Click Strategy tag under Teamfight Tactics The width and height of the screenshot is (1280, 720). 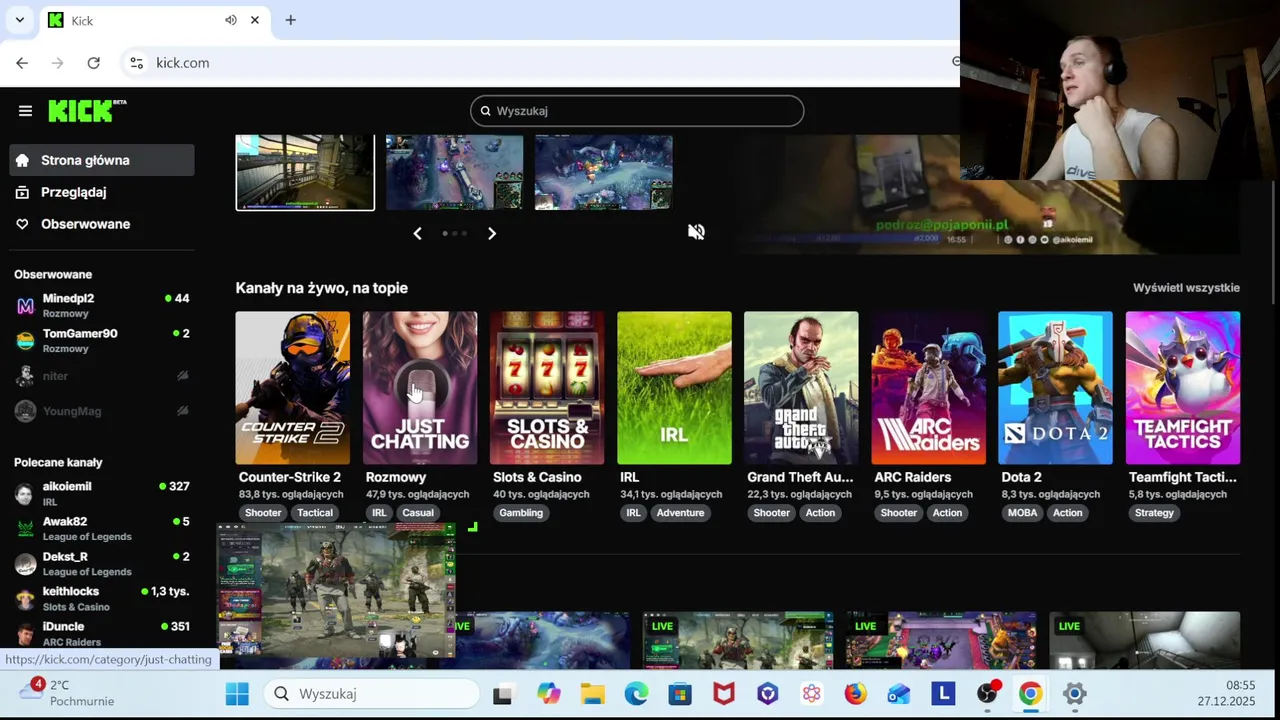1154,513
